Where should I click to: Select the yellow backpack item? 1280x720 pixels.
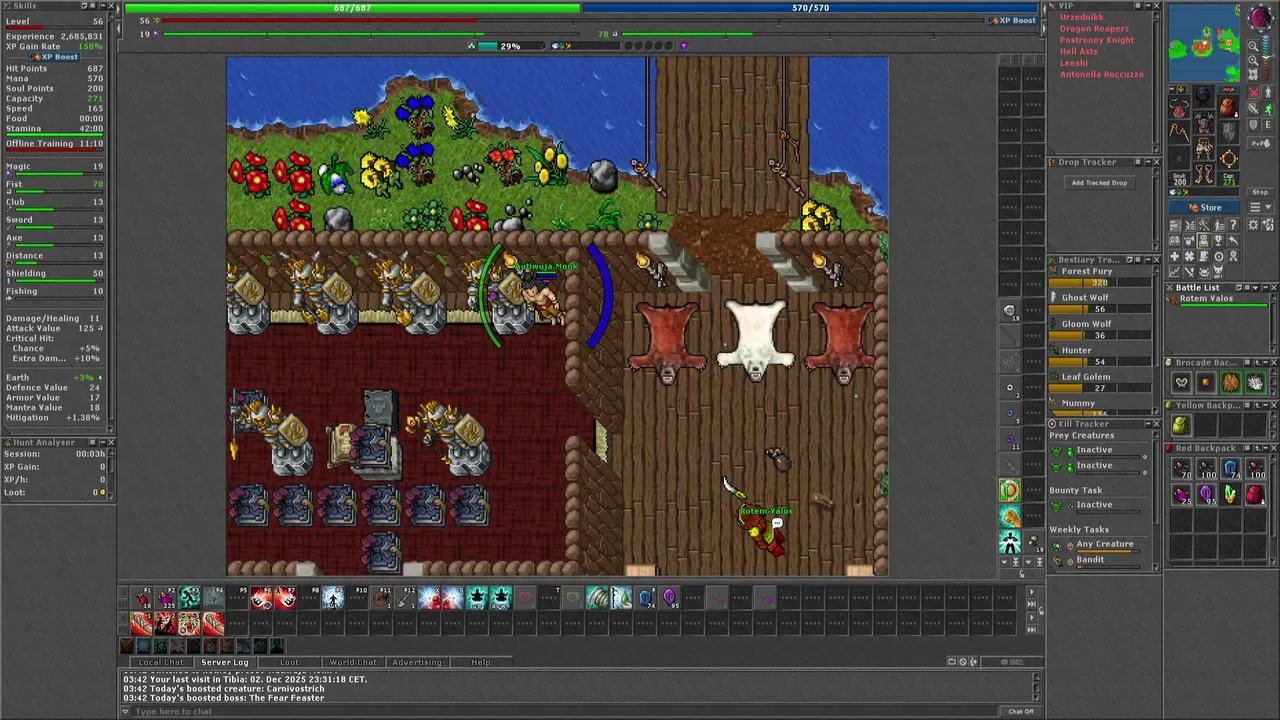click(x=1181, y=425)
